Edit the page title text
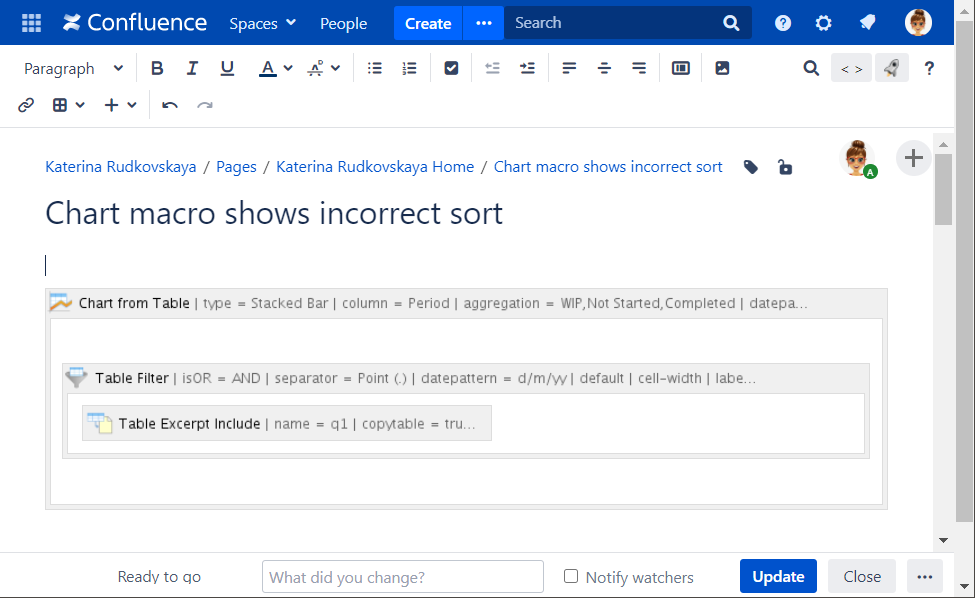The height and width of the screenshot is (598, 975). coord(274,213)
